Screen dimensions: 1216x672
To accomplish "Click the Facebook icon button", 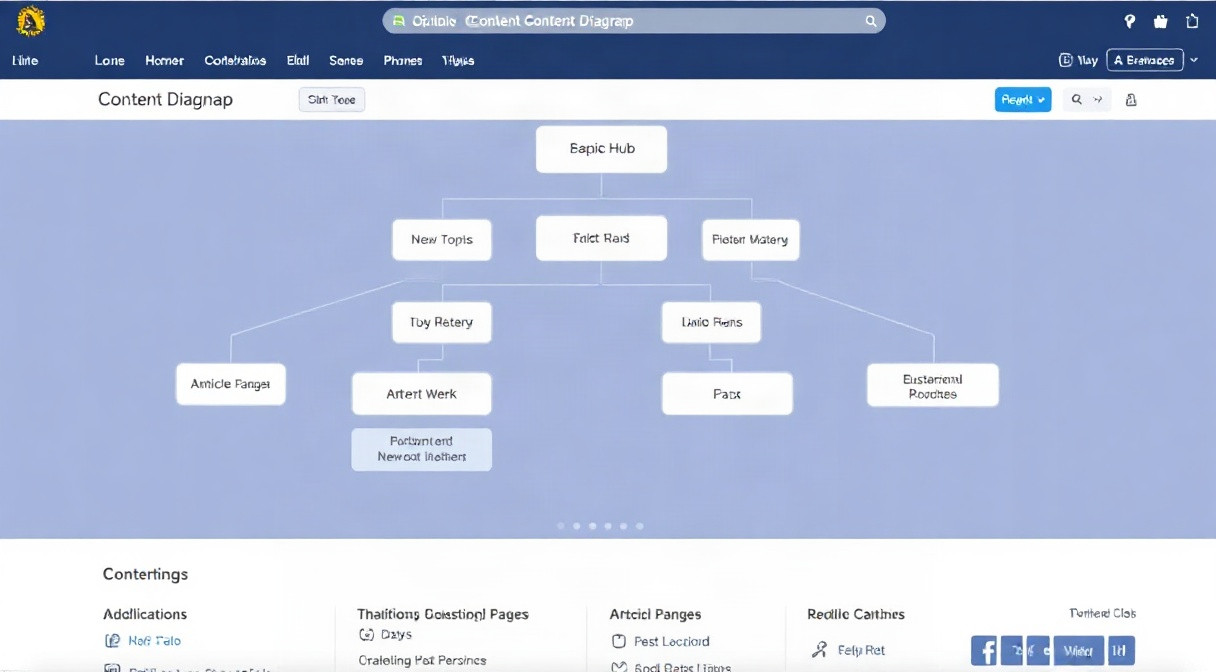I will pos(984,650).
